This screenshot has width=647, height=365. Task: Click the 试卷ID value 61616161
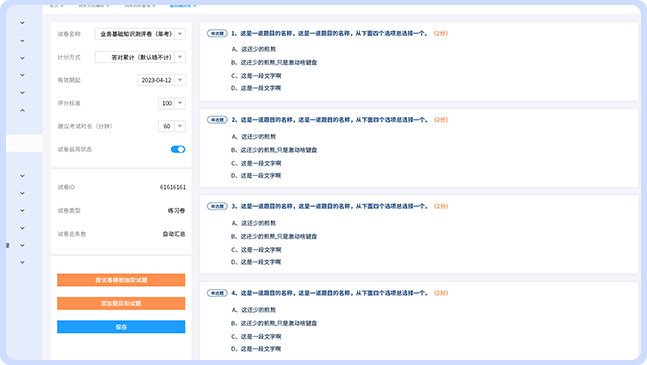click(172, 187)
